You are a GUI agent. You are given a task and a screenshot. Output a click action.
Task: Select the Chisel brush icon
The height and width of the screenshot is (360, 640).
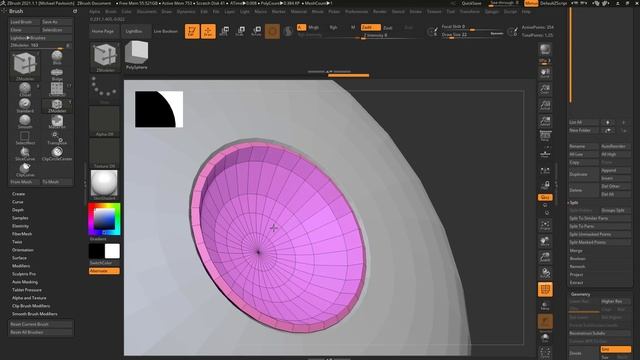pyautogui.click(x=25, y=89)
